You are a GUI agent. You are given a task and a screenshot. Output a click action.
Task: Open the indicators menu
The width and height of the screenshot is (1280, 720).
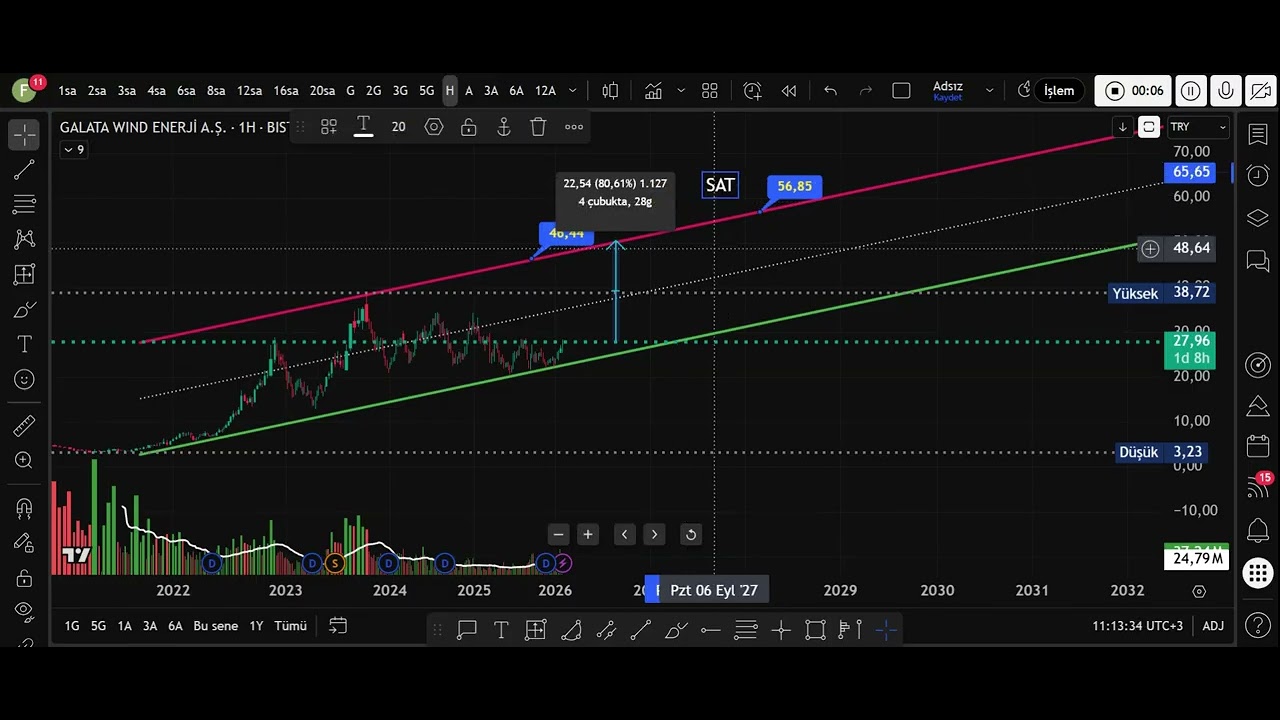pyautogui.click(x=654, y=91)
